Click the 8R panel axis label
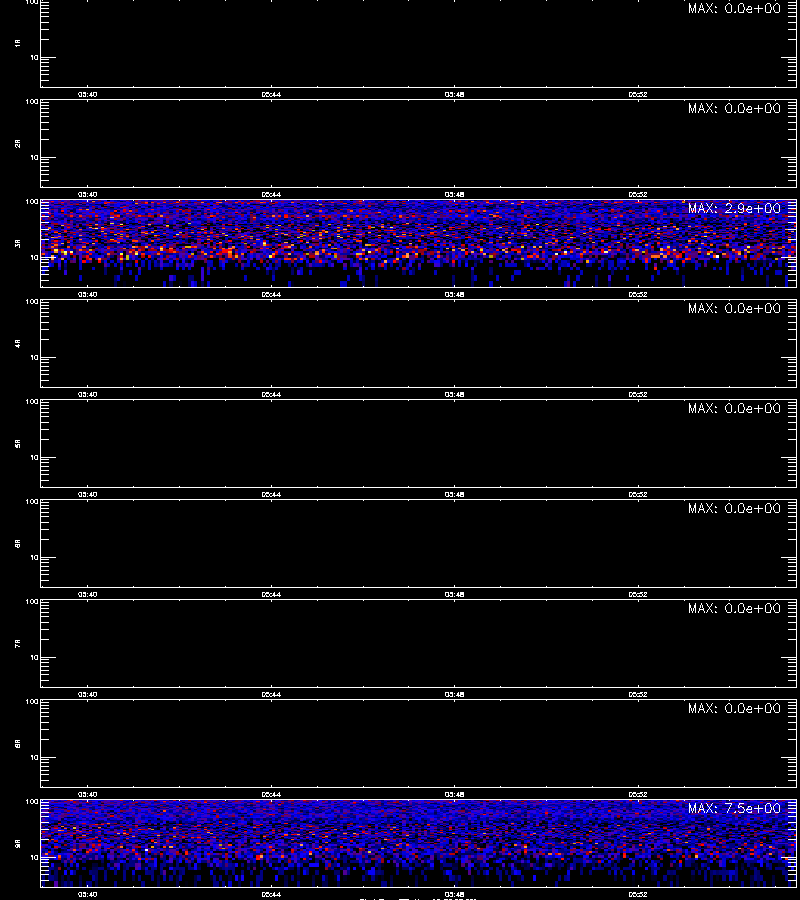The height and width of the screenshot is (900, 800). pyautogui.click(x=18, y=743)
